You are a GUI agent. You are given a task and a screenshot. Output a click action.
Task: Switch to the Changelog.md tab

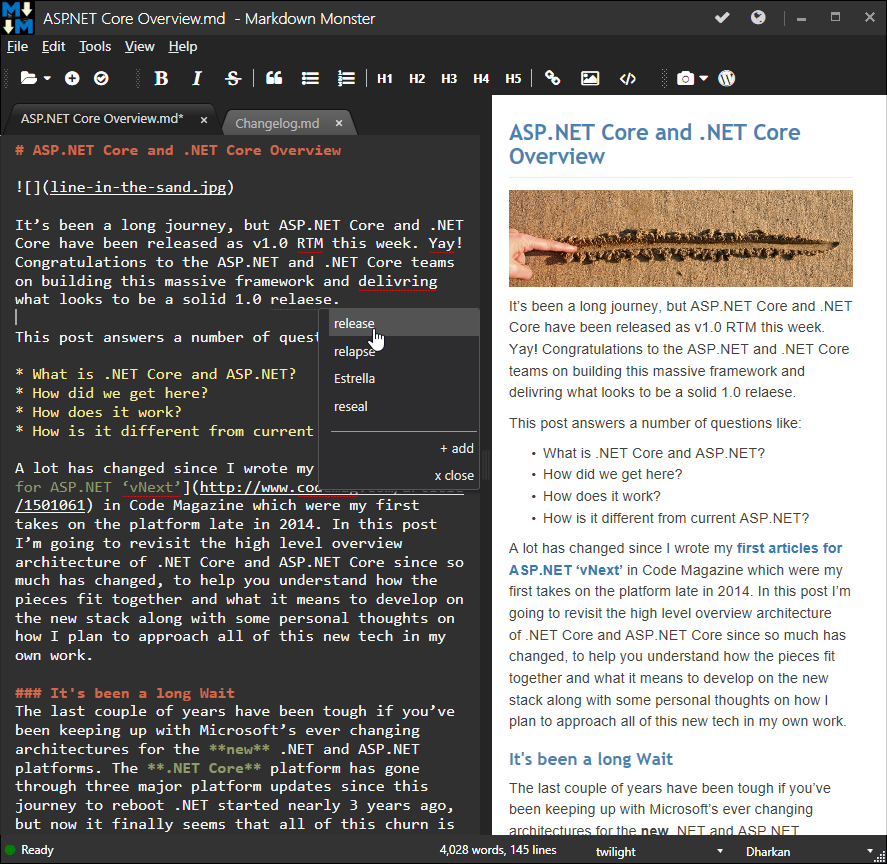pos(277,123)
